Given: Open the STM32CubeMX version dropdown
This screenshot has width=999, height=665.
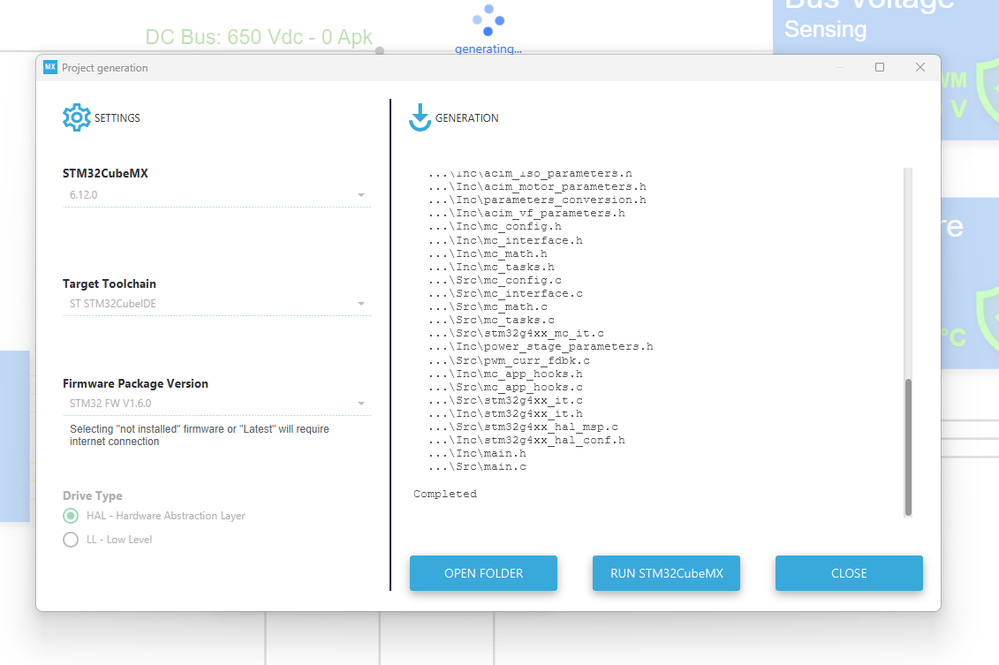Looking at the screenshot, I should coord(361,195).
